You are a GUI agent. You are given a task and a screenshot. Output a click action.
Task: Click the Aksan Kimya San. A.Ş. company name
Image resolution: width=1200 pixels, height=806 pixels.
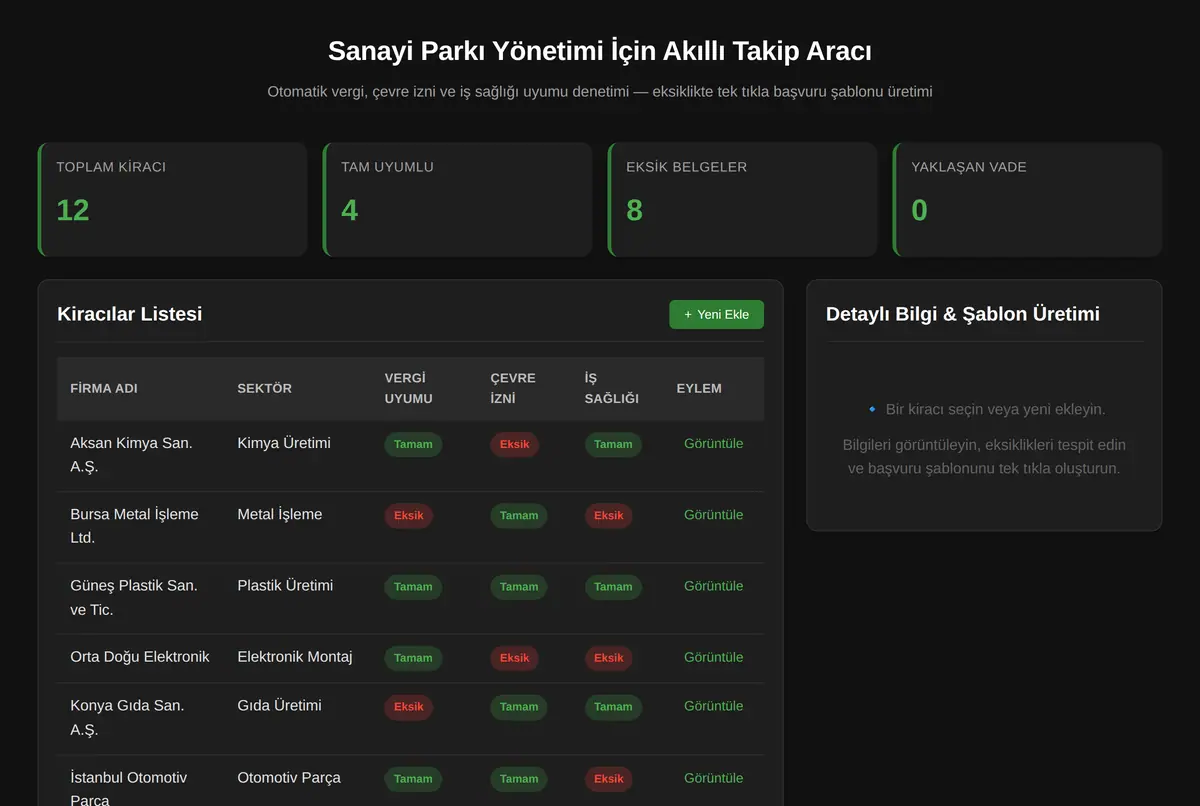[x=131, y=455]
